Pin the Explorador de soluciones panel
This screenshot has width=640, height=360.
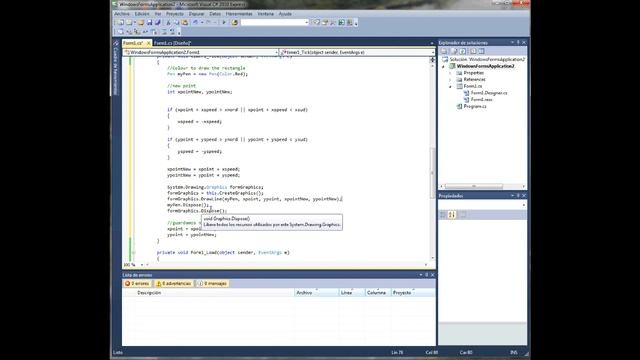[x=518, y=42]
